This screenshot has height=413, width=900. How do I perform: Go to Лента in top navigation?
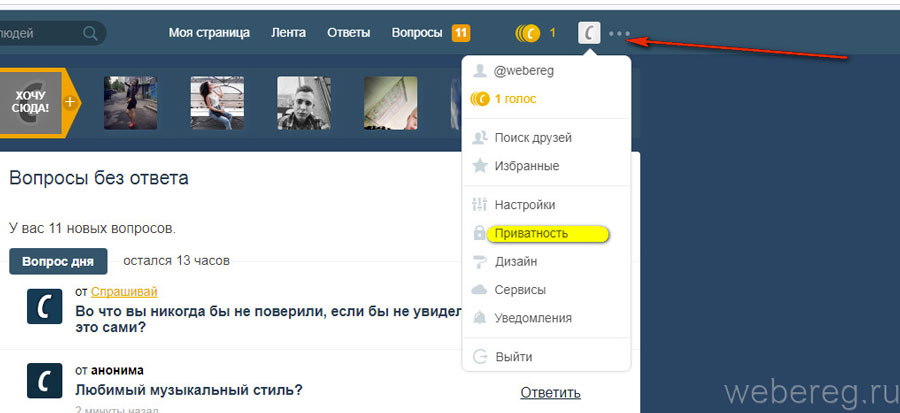[288, 33]
